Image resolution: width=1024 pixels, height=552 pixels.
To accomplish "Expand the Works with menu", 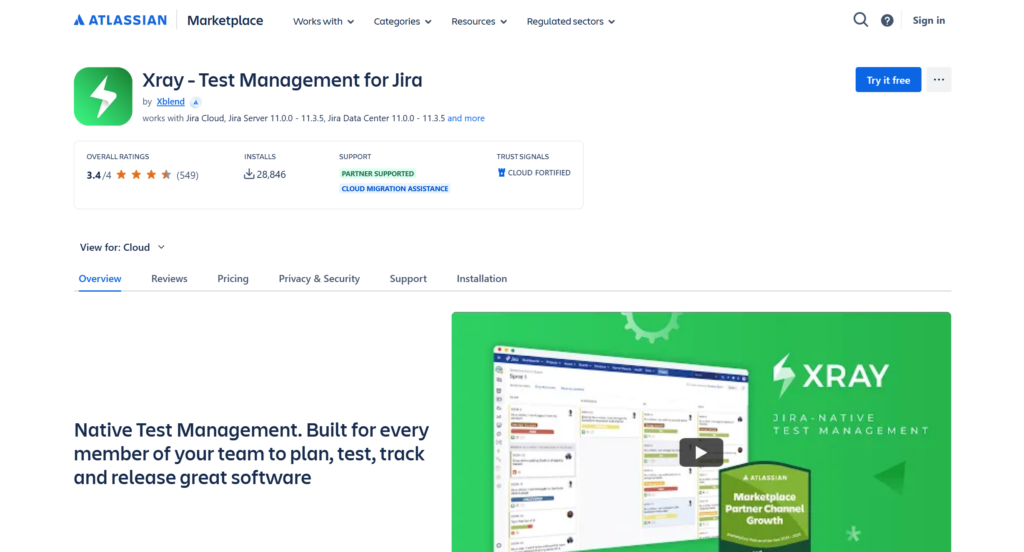I will (x=323, y=22).
